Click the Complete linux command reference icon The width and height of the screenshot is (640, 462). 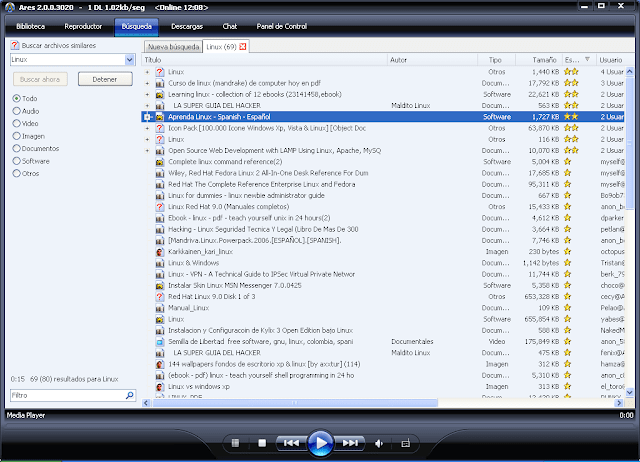[x=160, y=162]
